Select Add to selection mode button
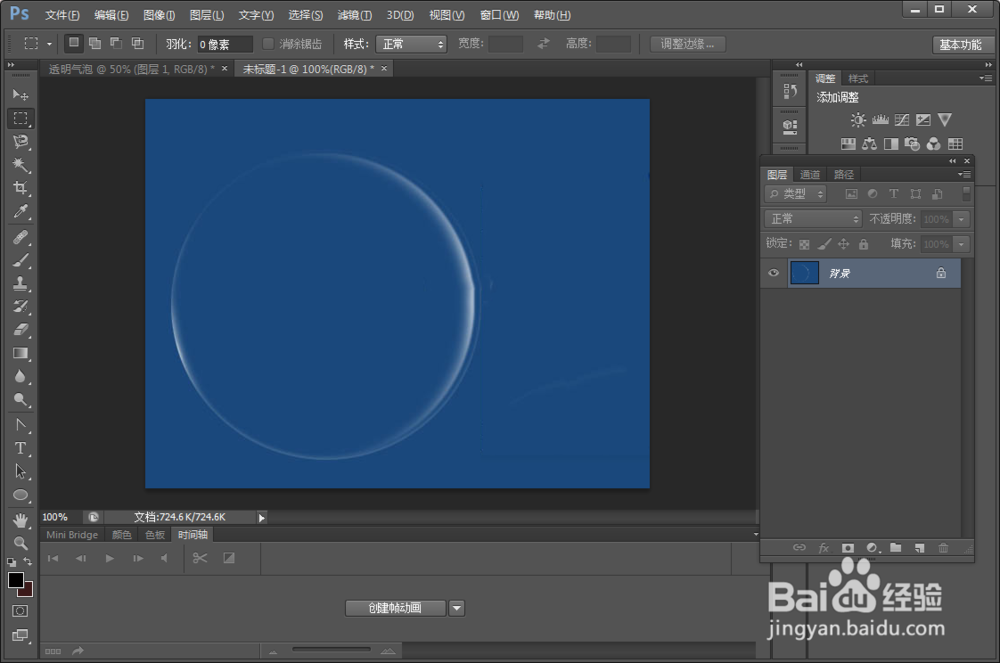The width and height of the screenshot is (1000, 663). (95, 43)
